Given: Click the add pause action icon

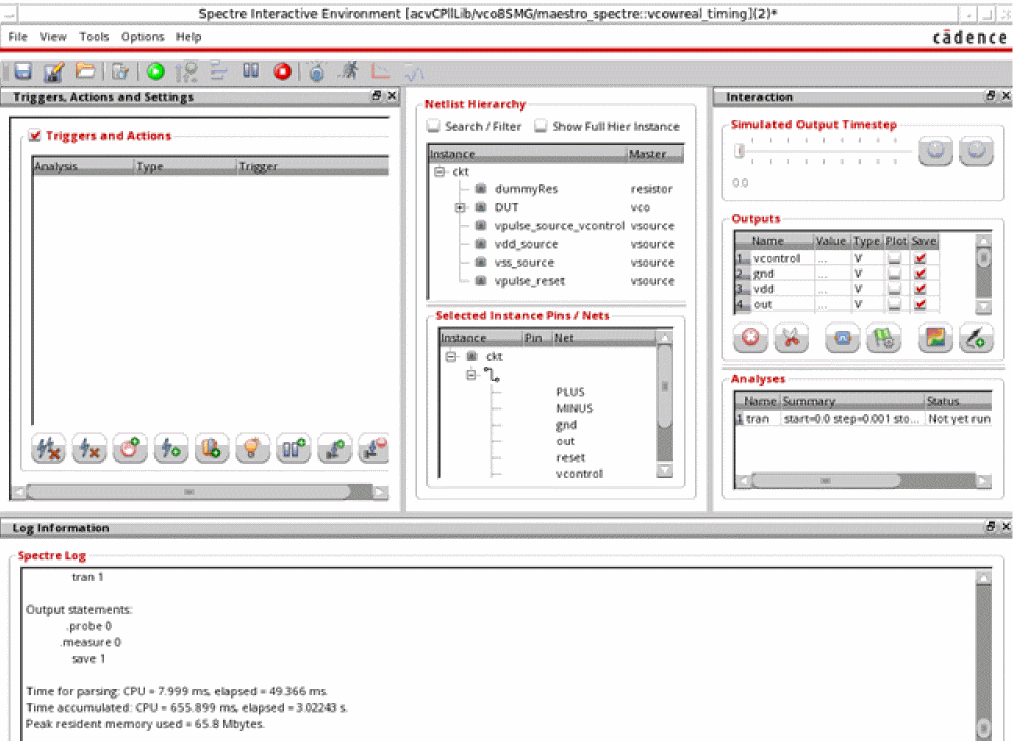Looking at the screenshot, I should [293, 448].
